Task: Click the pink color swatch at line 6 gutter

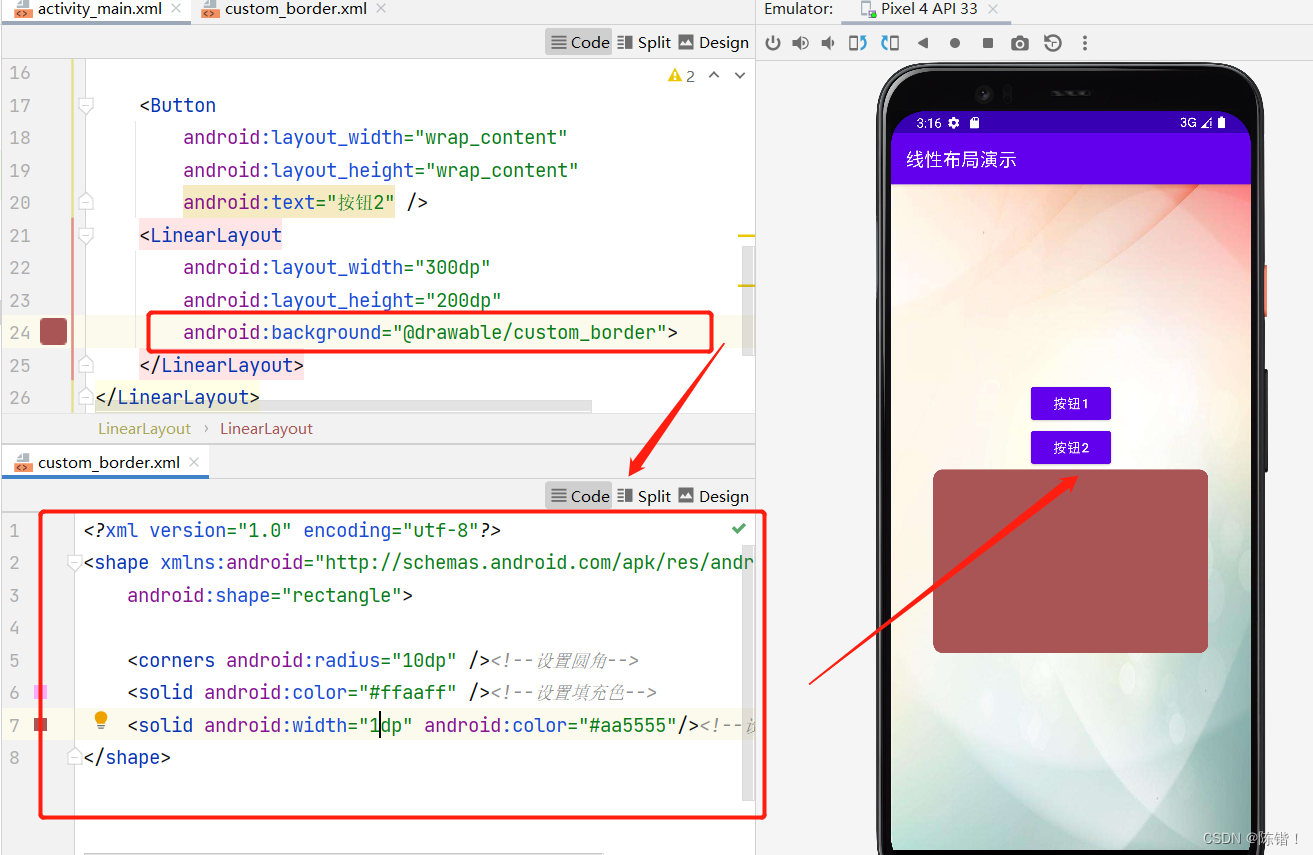Action: tap(40, 692)
